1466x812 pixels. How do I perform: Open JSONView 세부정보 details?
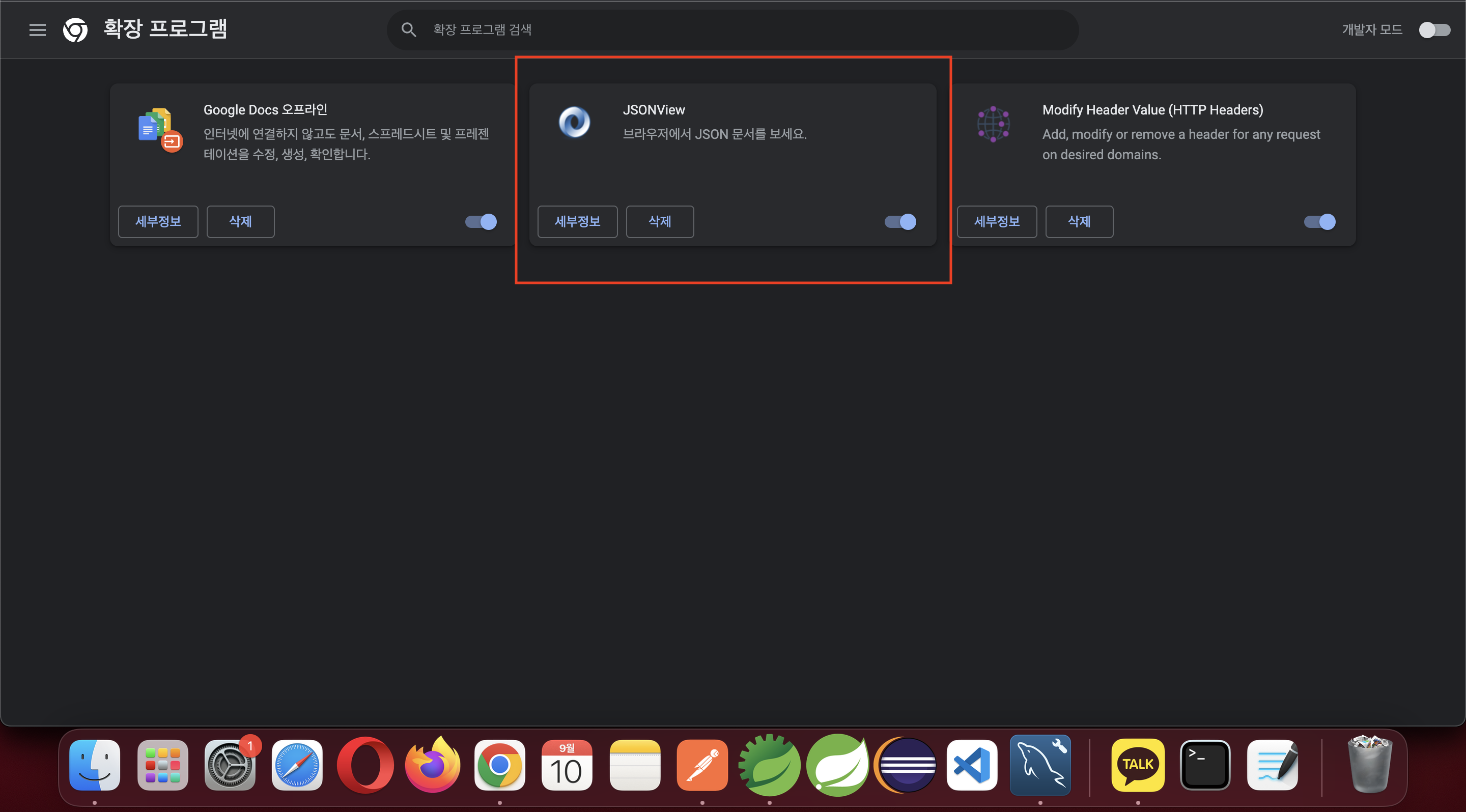[x=577, y=222]
